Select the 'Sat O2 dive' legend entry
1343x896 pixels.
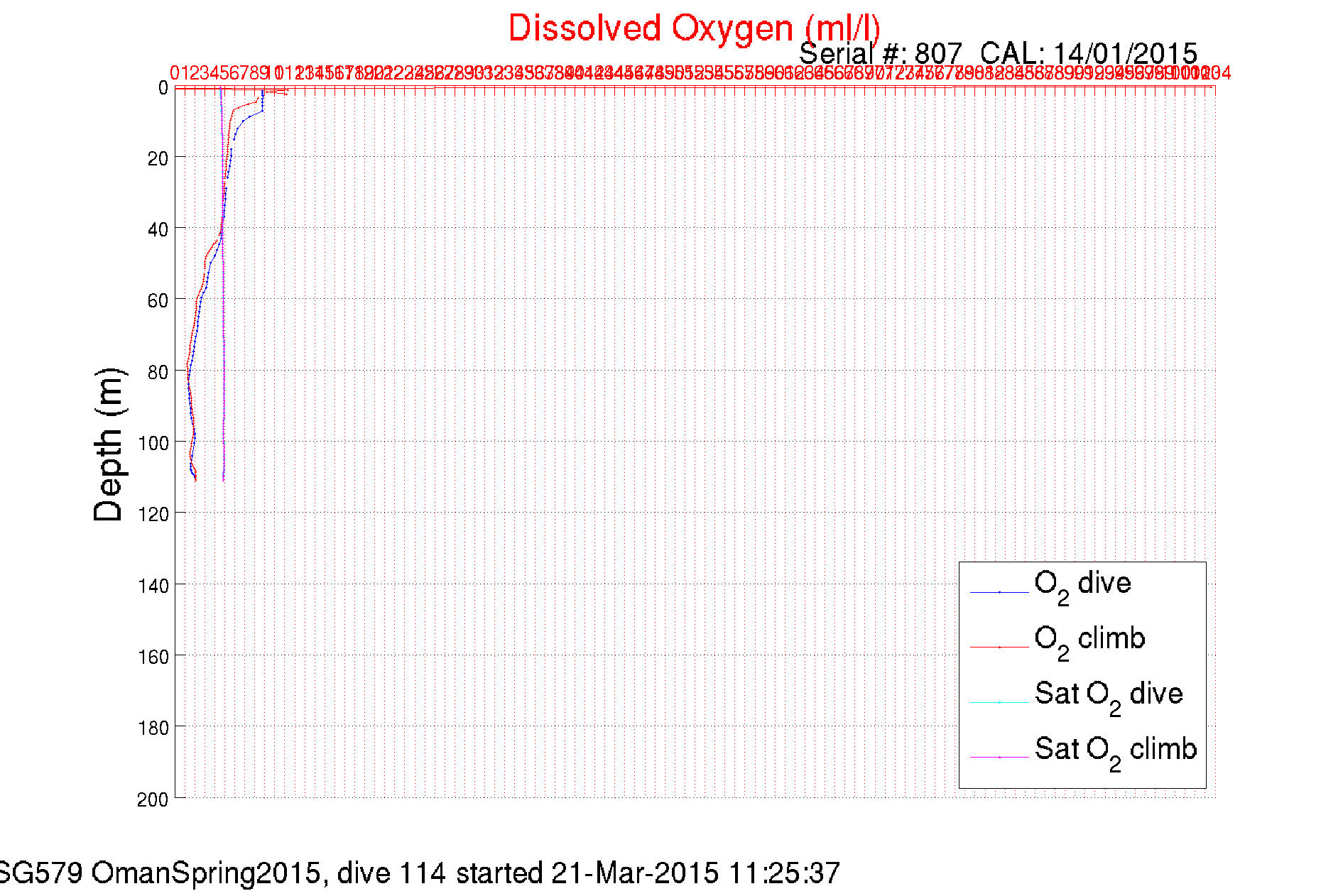click(x=1109, y=697)
